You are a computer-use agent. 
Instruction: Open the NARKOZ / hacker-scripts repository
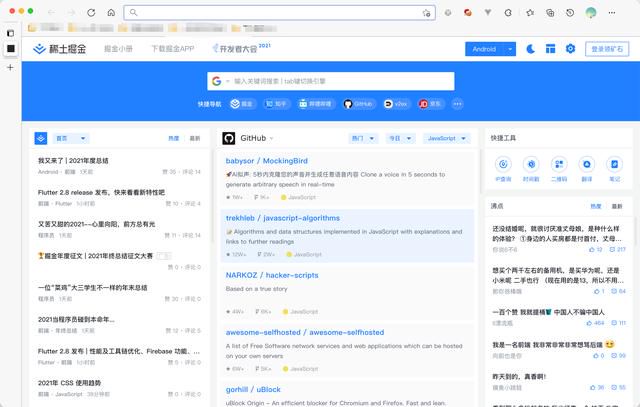(272, 275)
